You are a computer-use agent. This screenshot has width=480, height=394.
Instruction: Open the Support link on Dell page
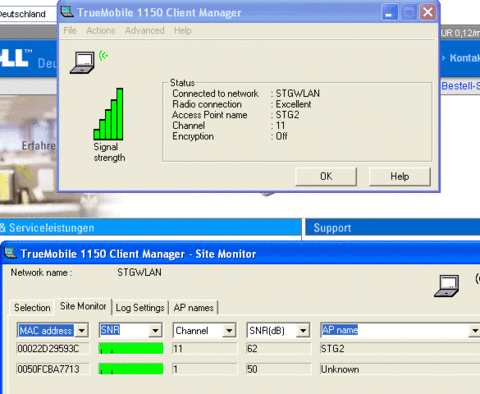pyautogui.click(x=332, y=228)
